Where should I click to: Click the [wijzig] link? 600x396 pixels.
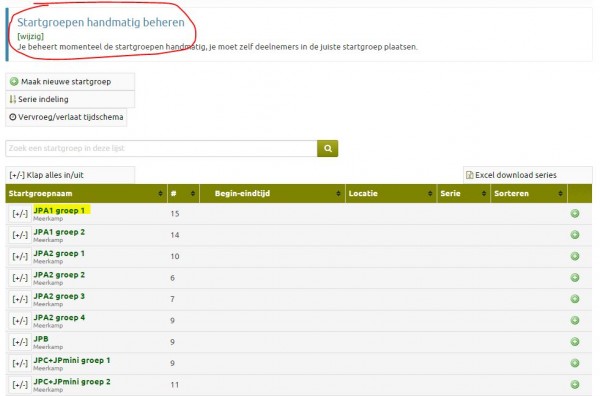tap(31, 36)
